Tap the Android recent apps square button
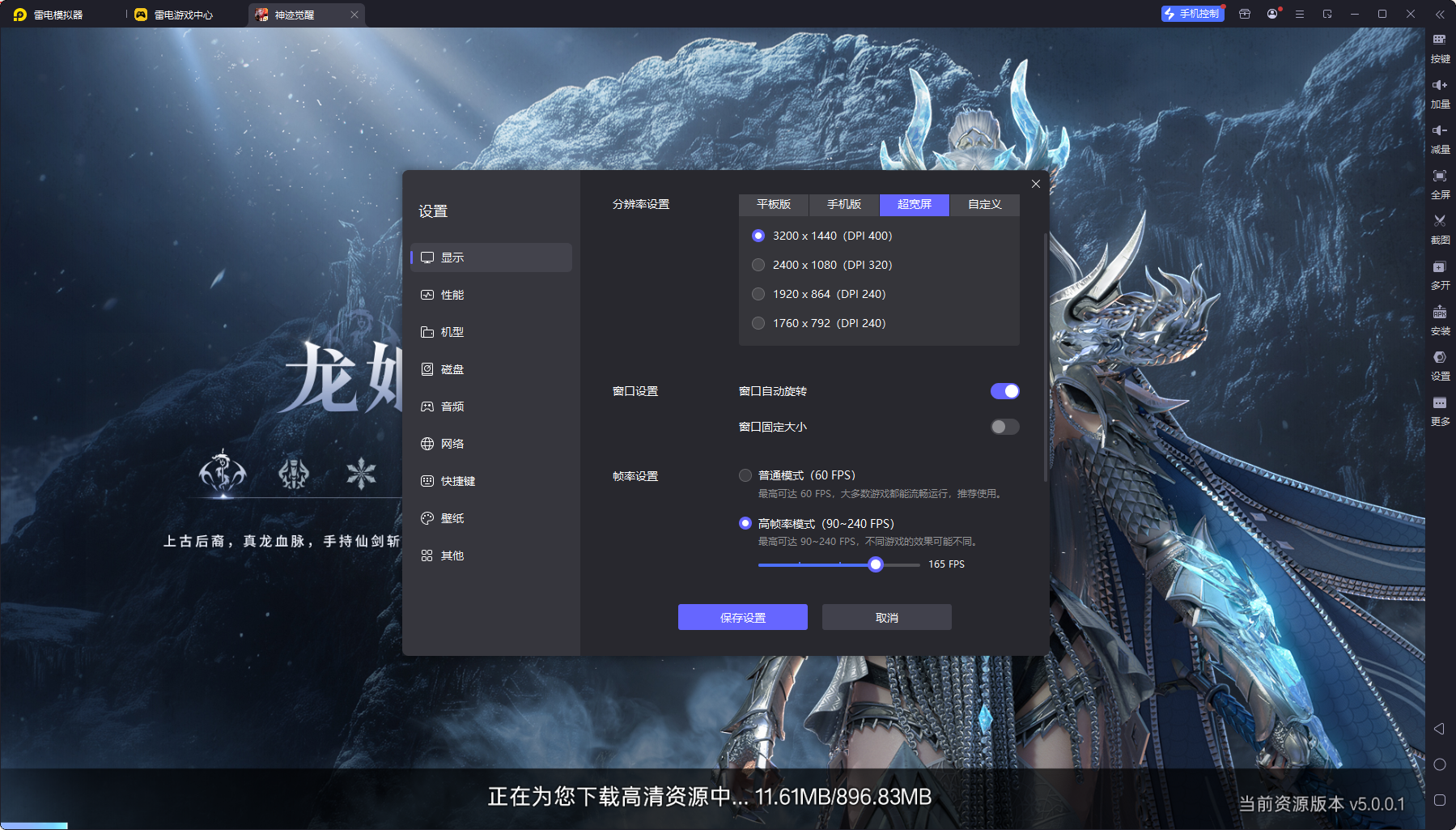1456x830 pixels. [x=1439, y=800]
